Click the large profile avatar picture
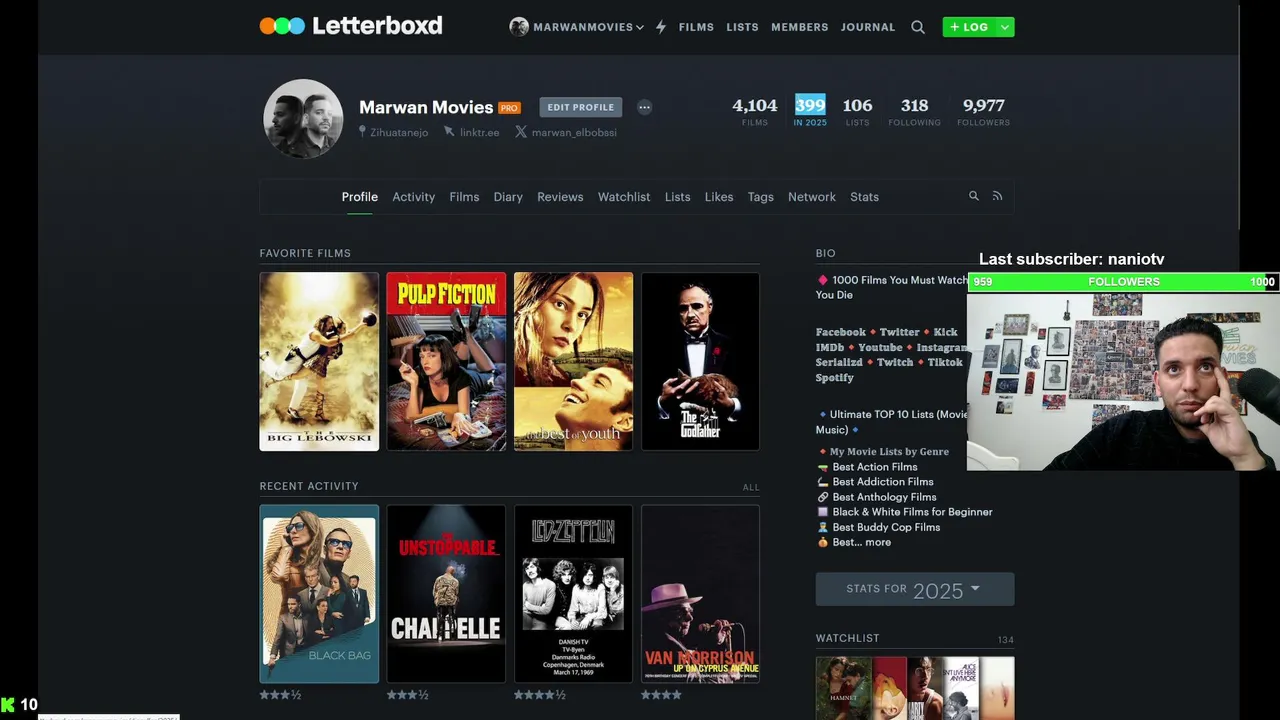The image size is (1280, 720). [x=303, y=119]
